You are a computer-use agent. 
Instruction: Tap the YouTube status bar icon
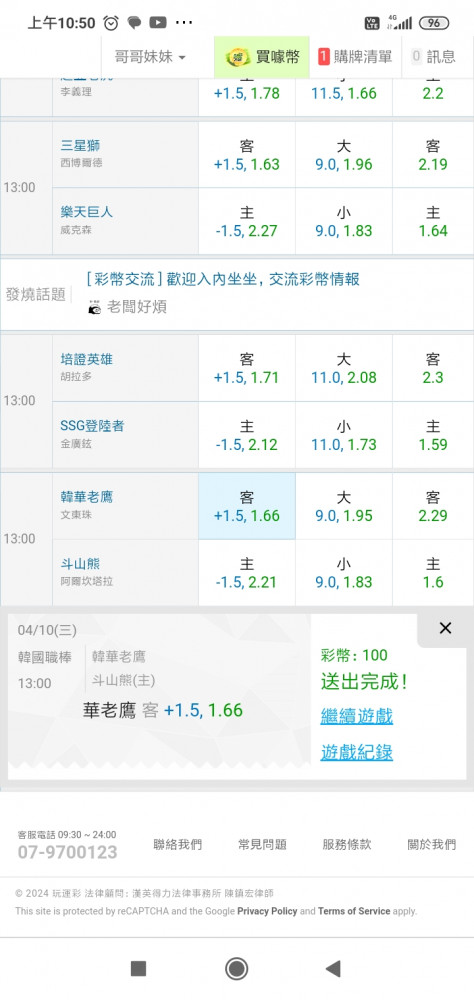158,23
